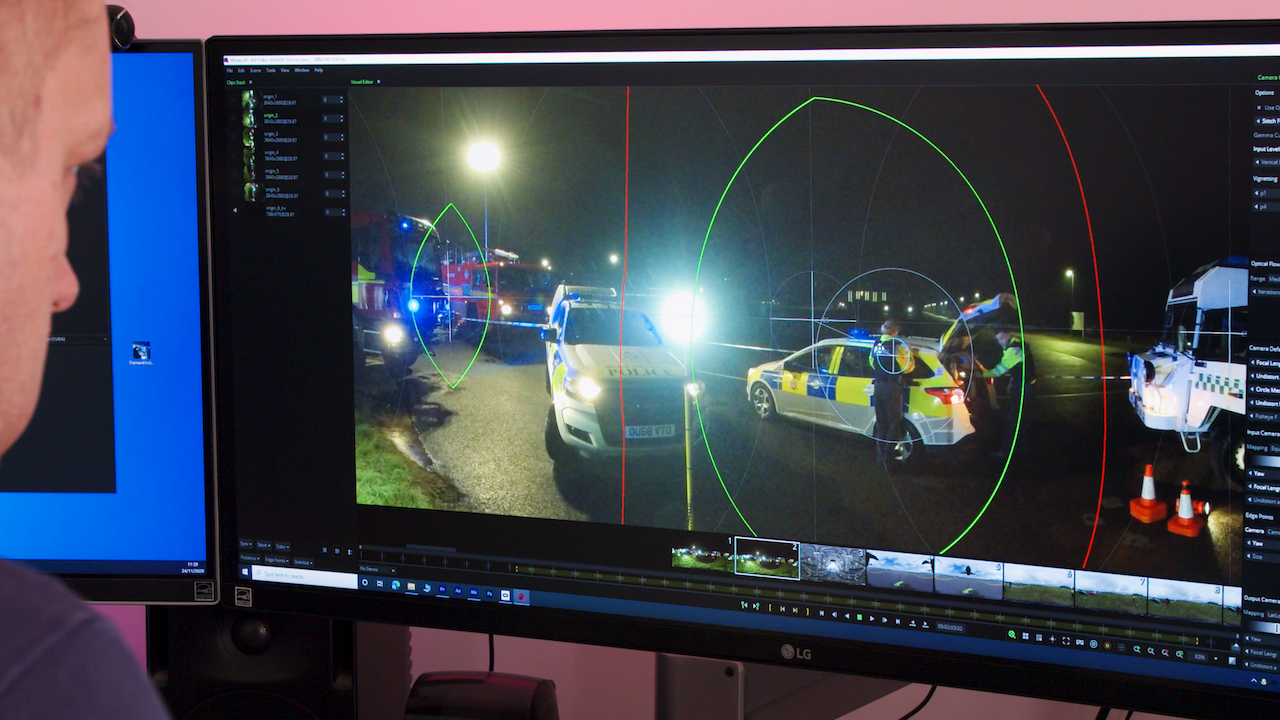Open Microsoft Edge from the taskbar
The width and height of the screenshot is (1280, 720).
tap(395, 585)
